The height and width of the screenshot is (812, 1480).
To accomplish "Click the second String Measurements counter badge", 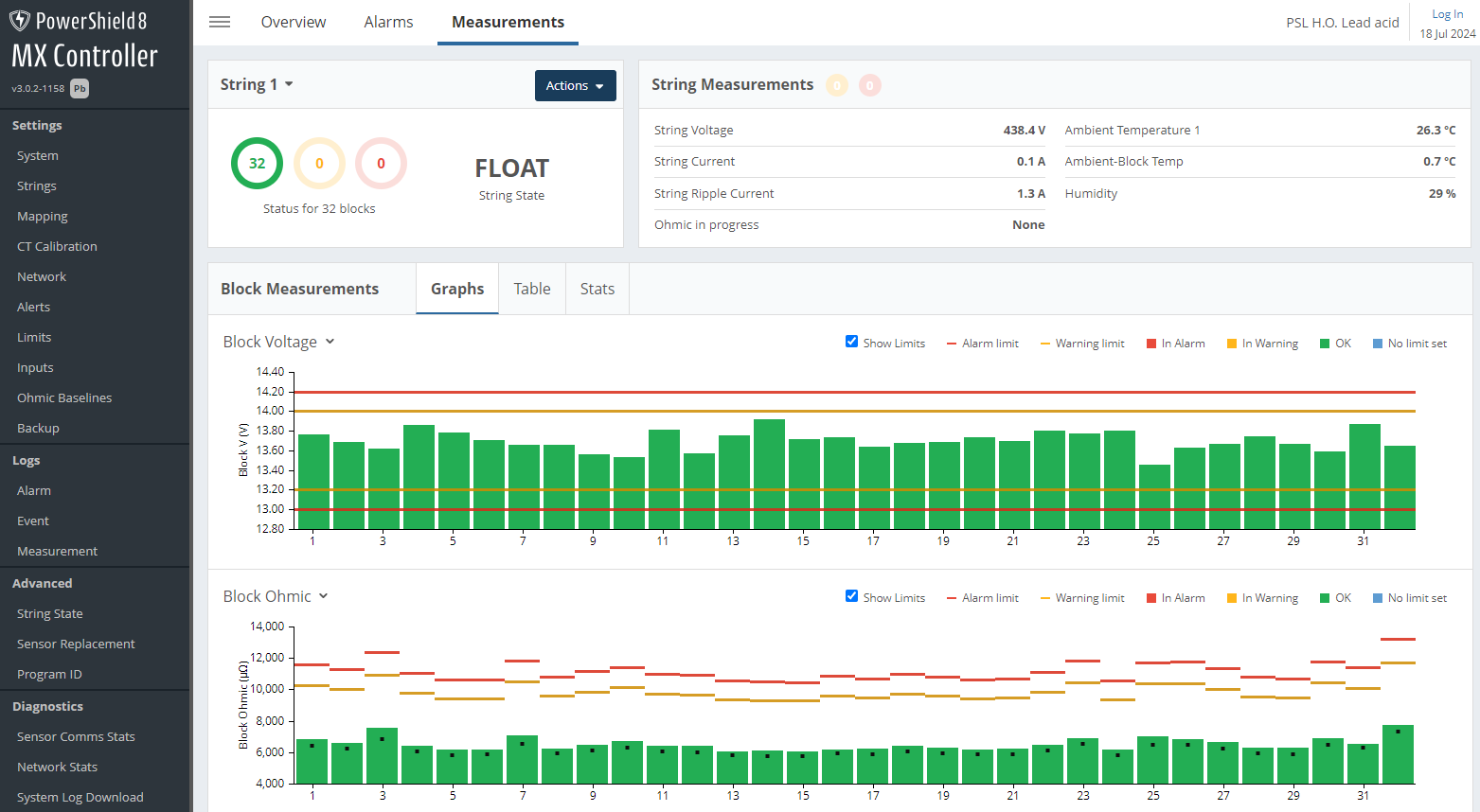I will (x=869, y=85).
